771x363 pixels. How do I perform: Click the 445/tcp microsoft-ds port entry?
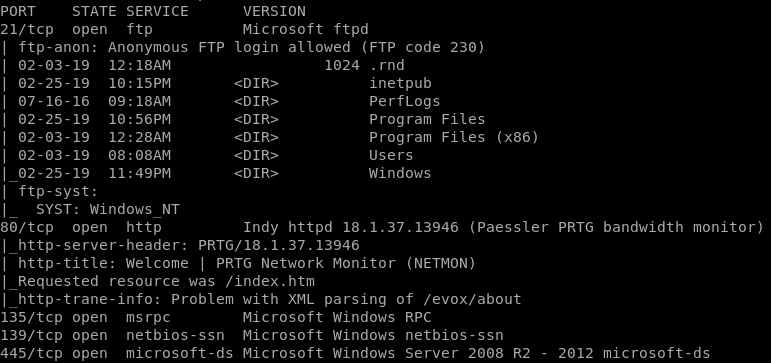(355, 353)
